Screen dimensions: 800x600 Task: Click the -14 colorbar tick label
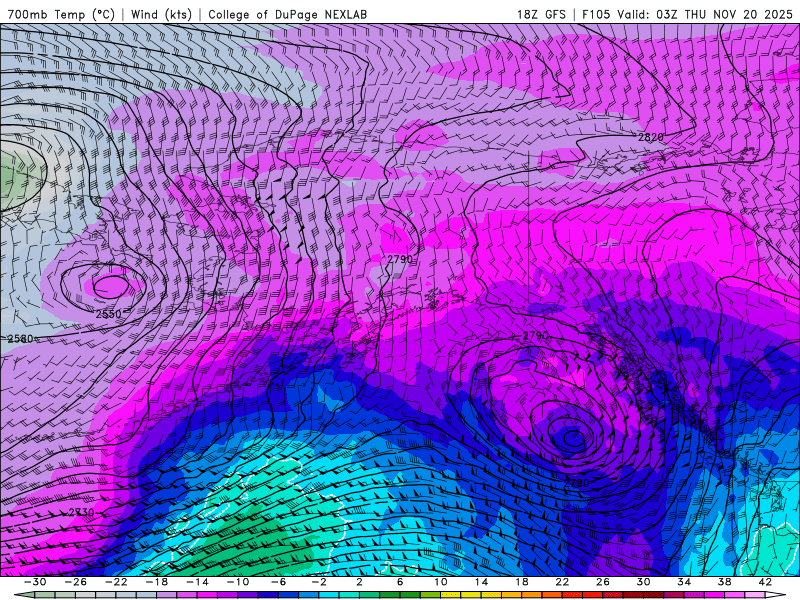point(197,582)
